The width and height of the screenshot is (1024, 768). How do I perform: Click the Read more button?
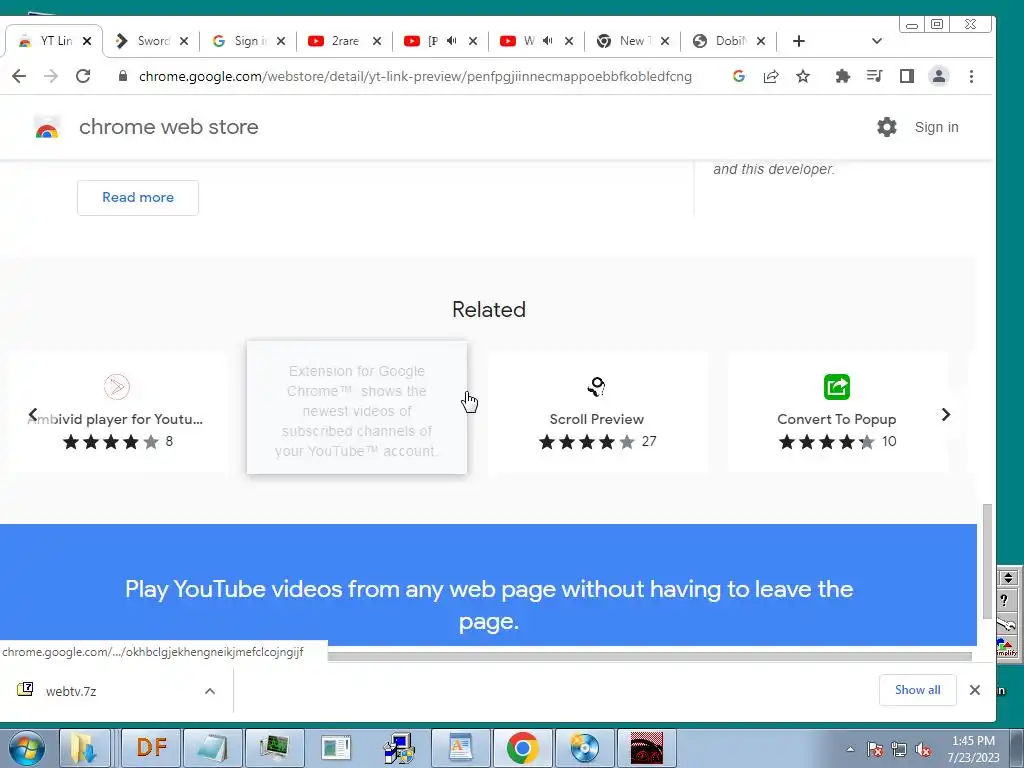[x=138, y=197]
